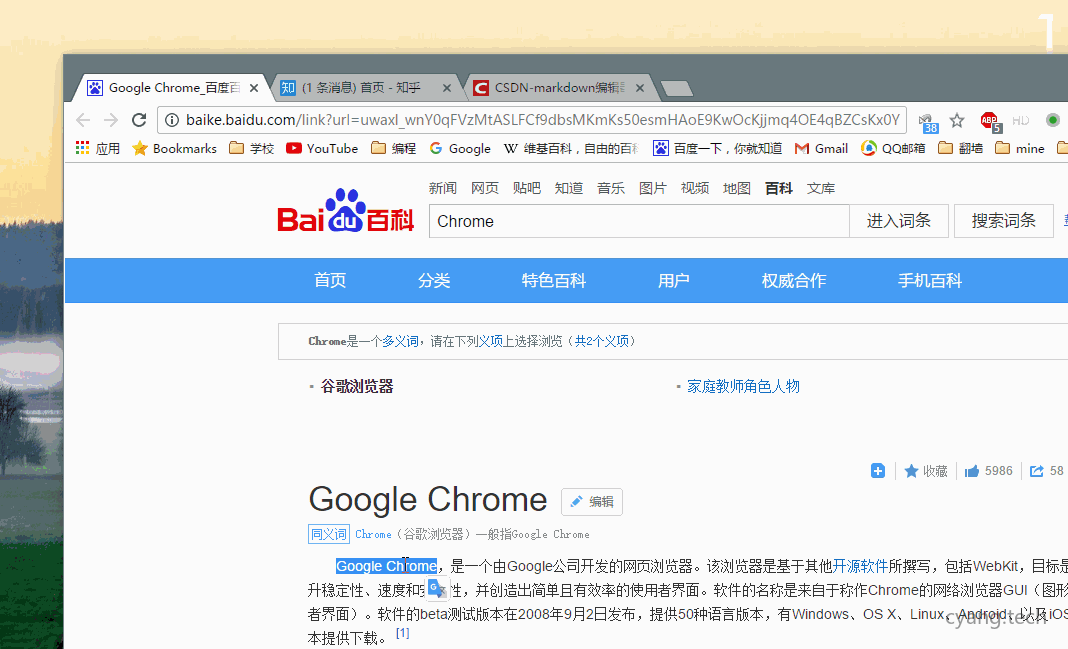The image size is (1068, 649).
Task: Disable the Adblock Plus extension icon
Action: 989,119
